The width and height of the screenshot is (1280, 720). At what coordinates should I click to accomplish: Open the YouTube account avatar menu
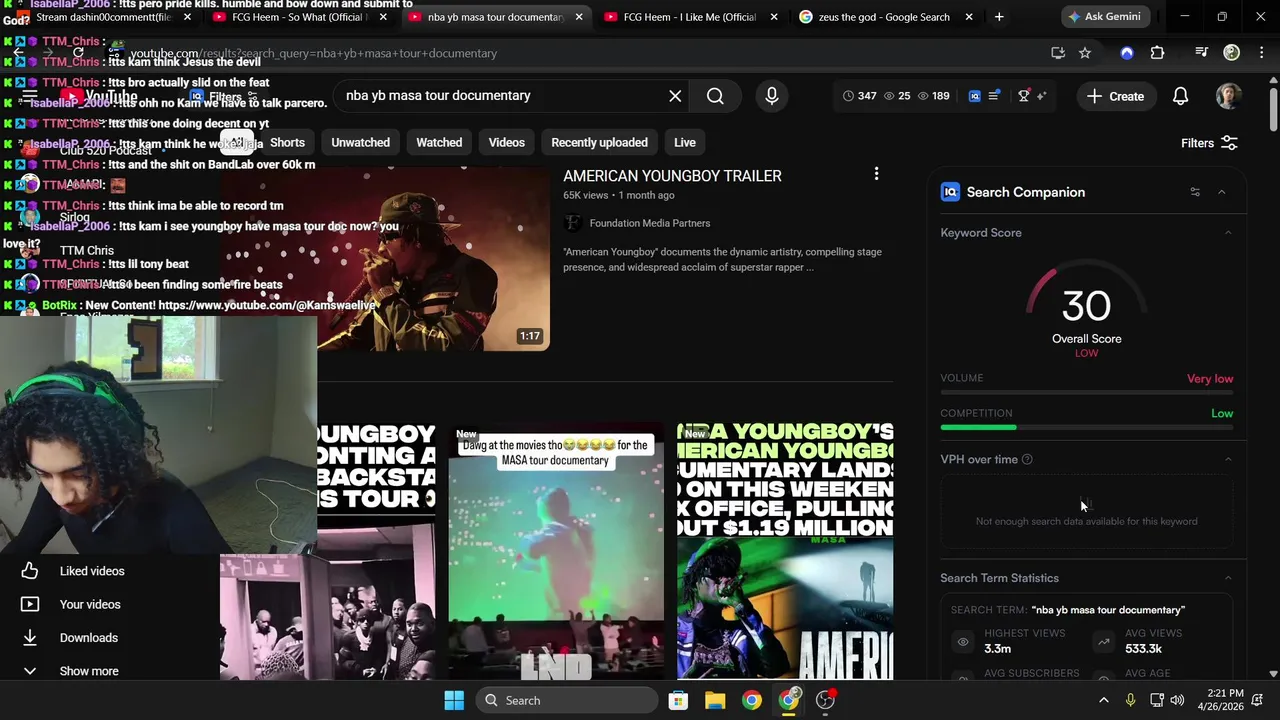point(1228,96)
